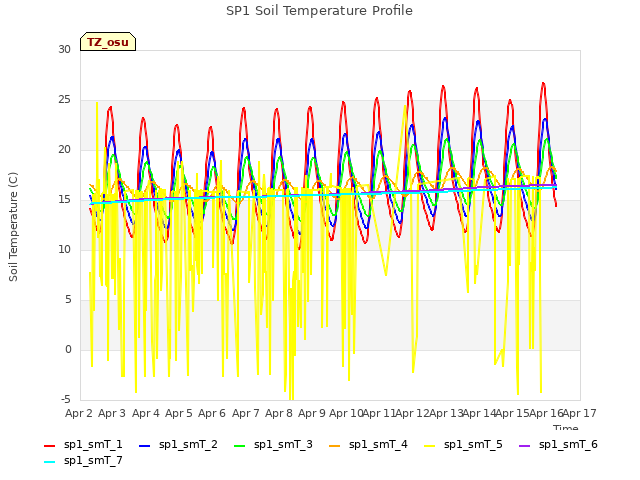Click the Apr 5 x-axis tick label
This screenshot has width=640, height=480.
pyautogui.click(x=179, y=413)
